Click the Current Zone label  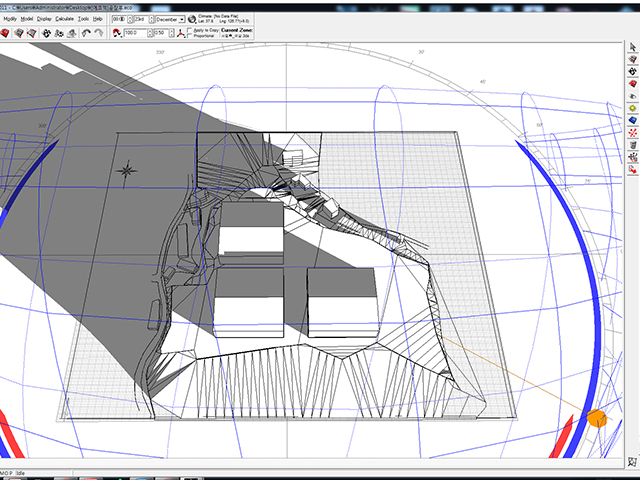tap(237, 30)
